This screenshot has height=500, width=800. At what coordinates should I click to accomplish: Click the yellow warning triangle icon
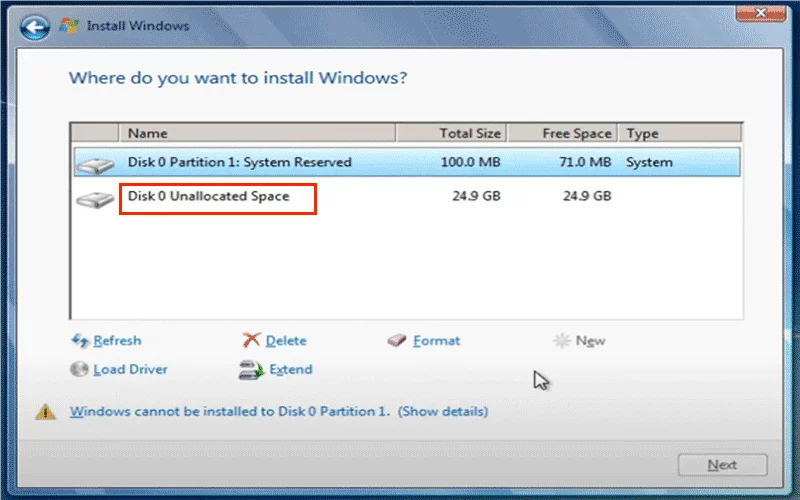[45, 411]
